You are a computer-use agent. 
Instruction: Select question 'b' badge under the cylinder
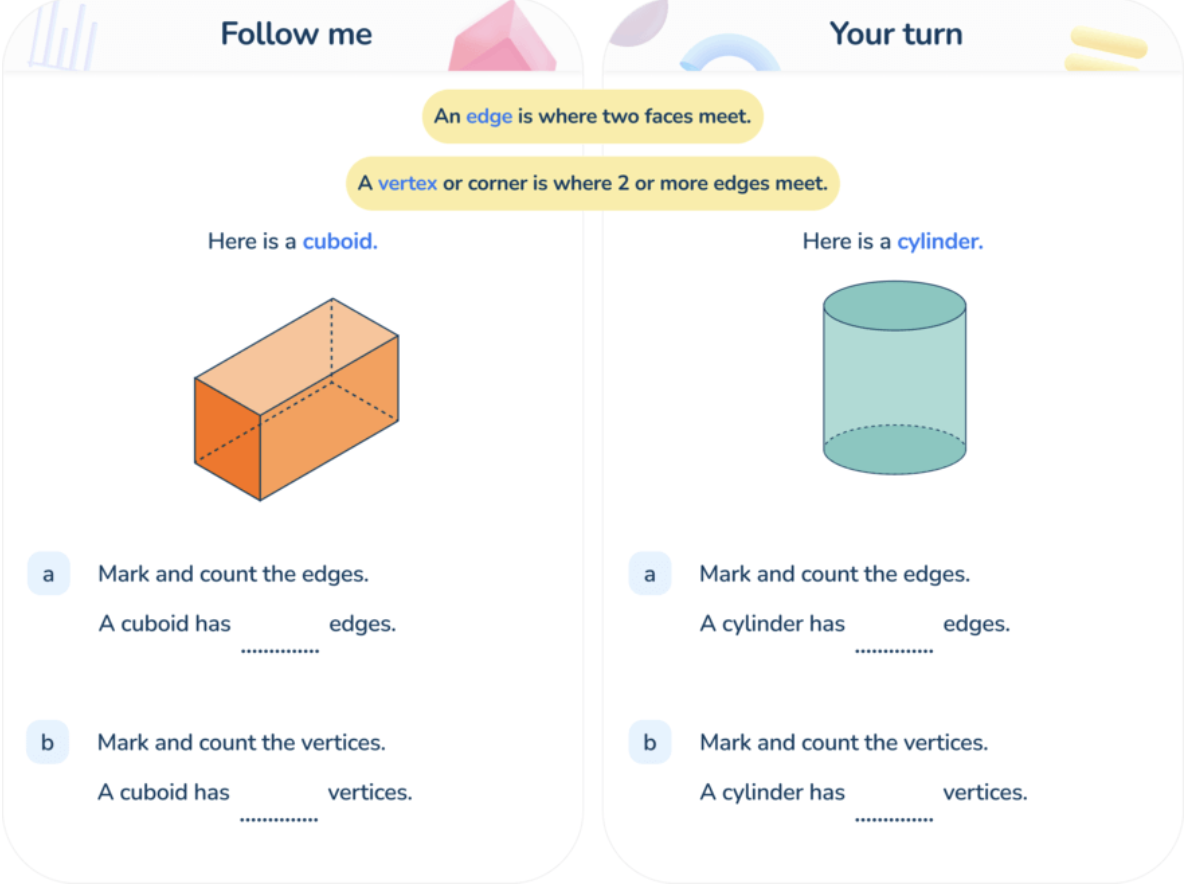pos(650,743)
